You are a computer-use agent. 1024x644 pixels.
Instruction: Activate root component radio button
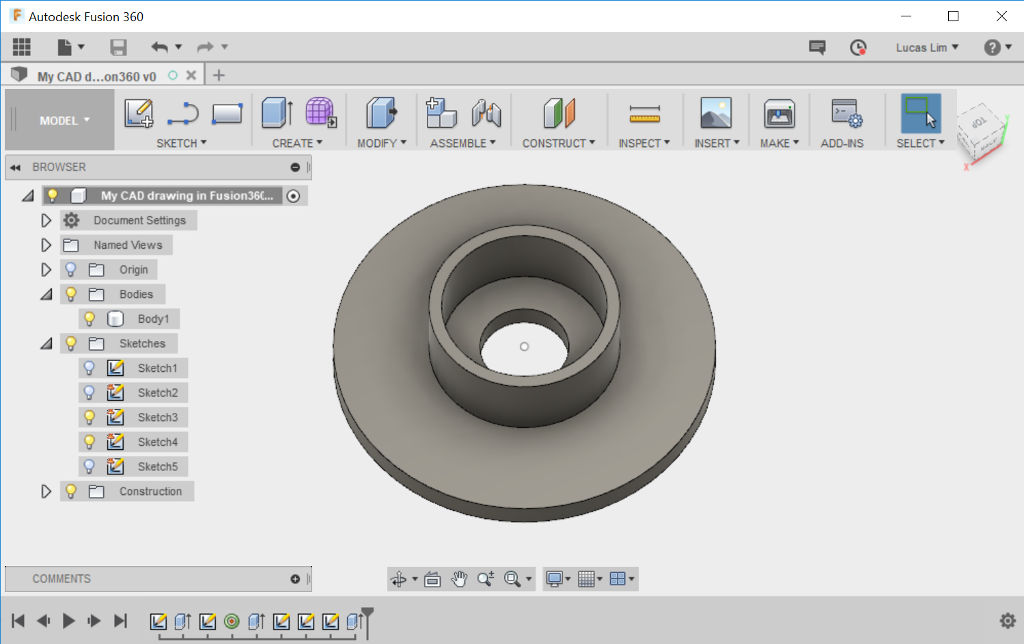293,196
